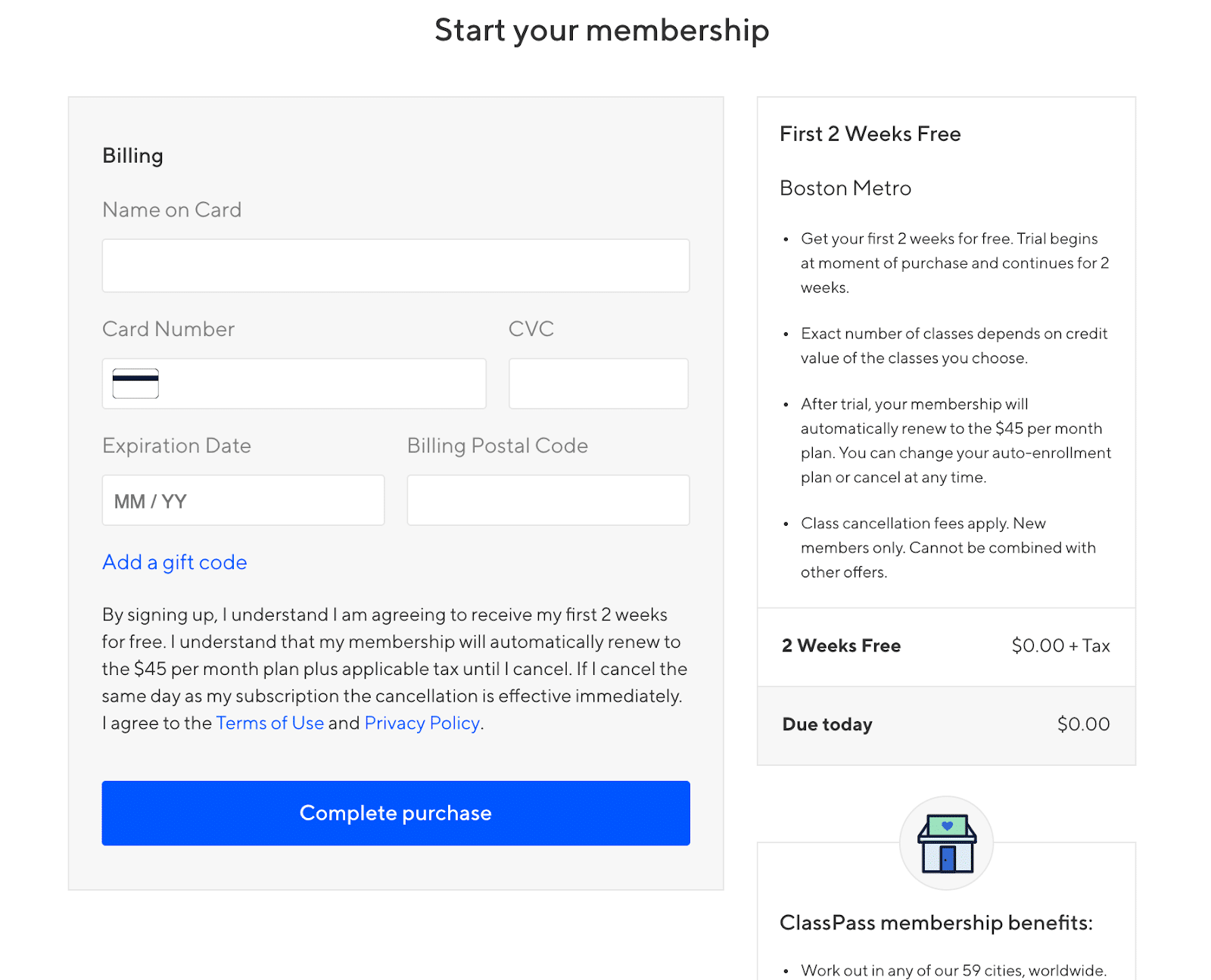The image size is (1211, 980).
Task: Select the CVC input field
Action: point(599,384)
